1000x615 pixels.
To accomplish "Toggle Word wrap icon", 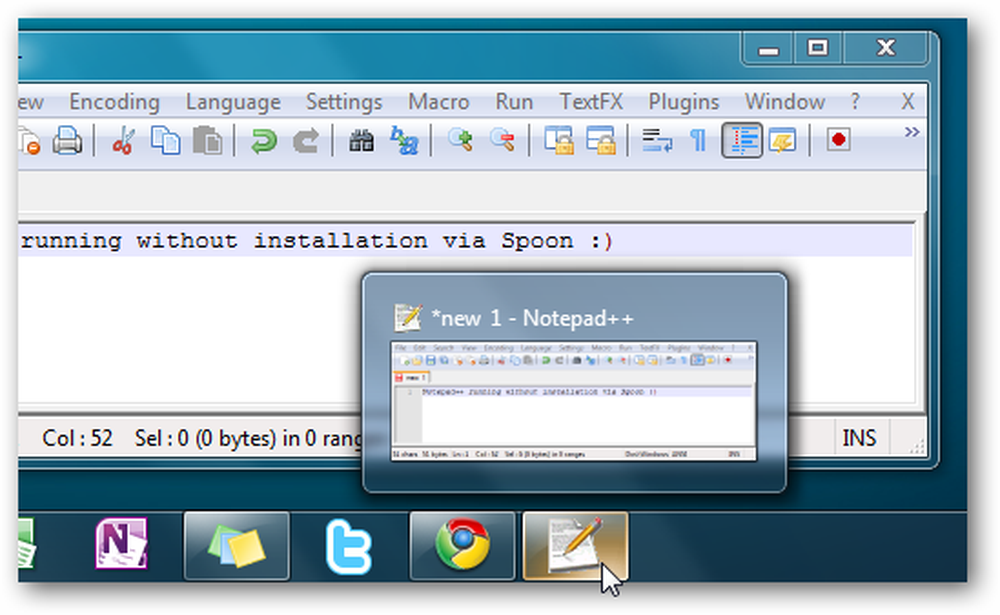I will [x=657, y=141].
